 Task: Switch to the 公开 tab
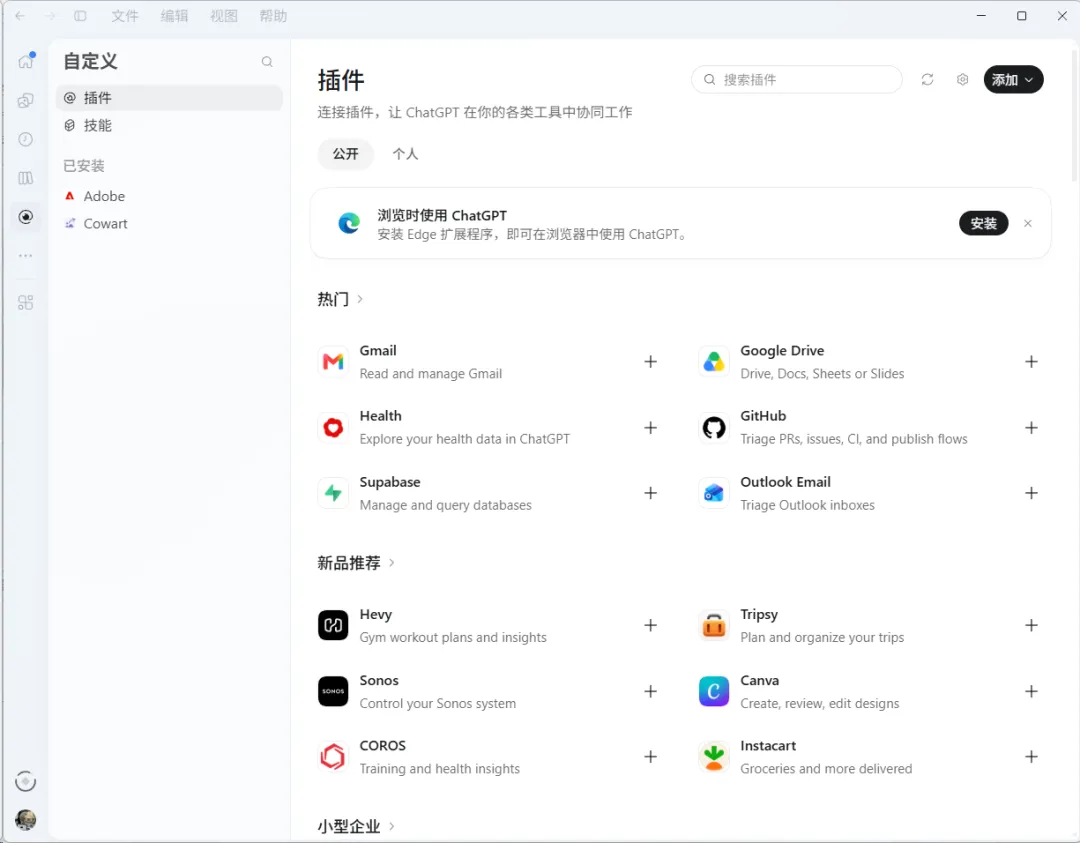tap(346, 154)
